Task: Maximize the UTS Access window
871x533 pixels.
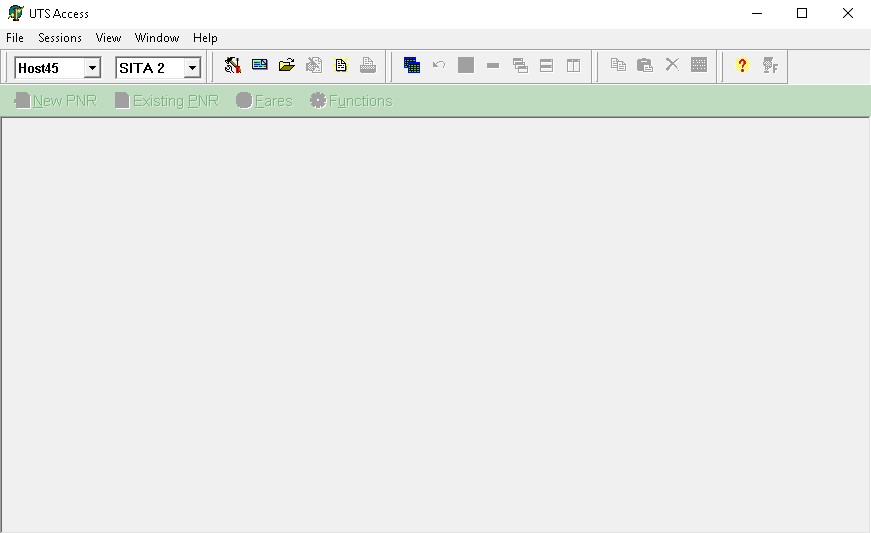Action: click(x=802, y=13)
